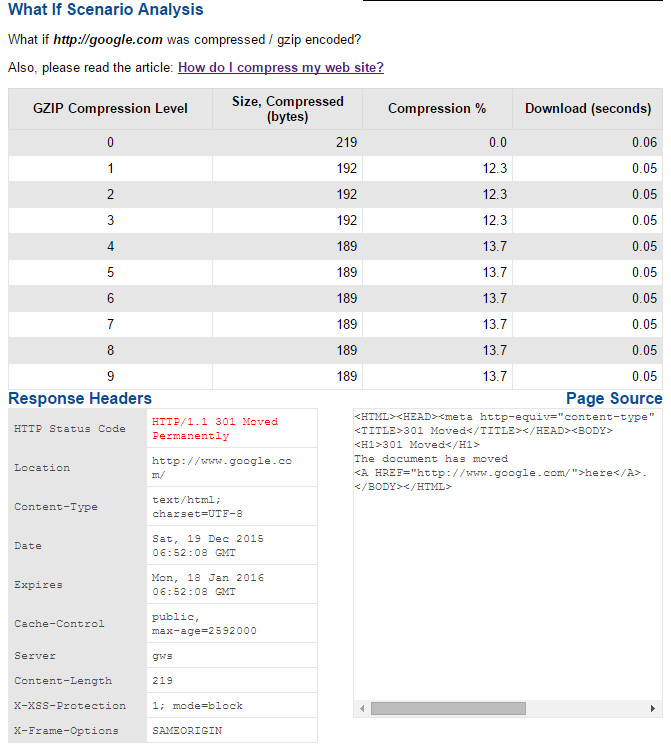Viewport: 671px width, 749px height.
Task: Click the 'Content-Type' header label
Action: pos(55,507)
